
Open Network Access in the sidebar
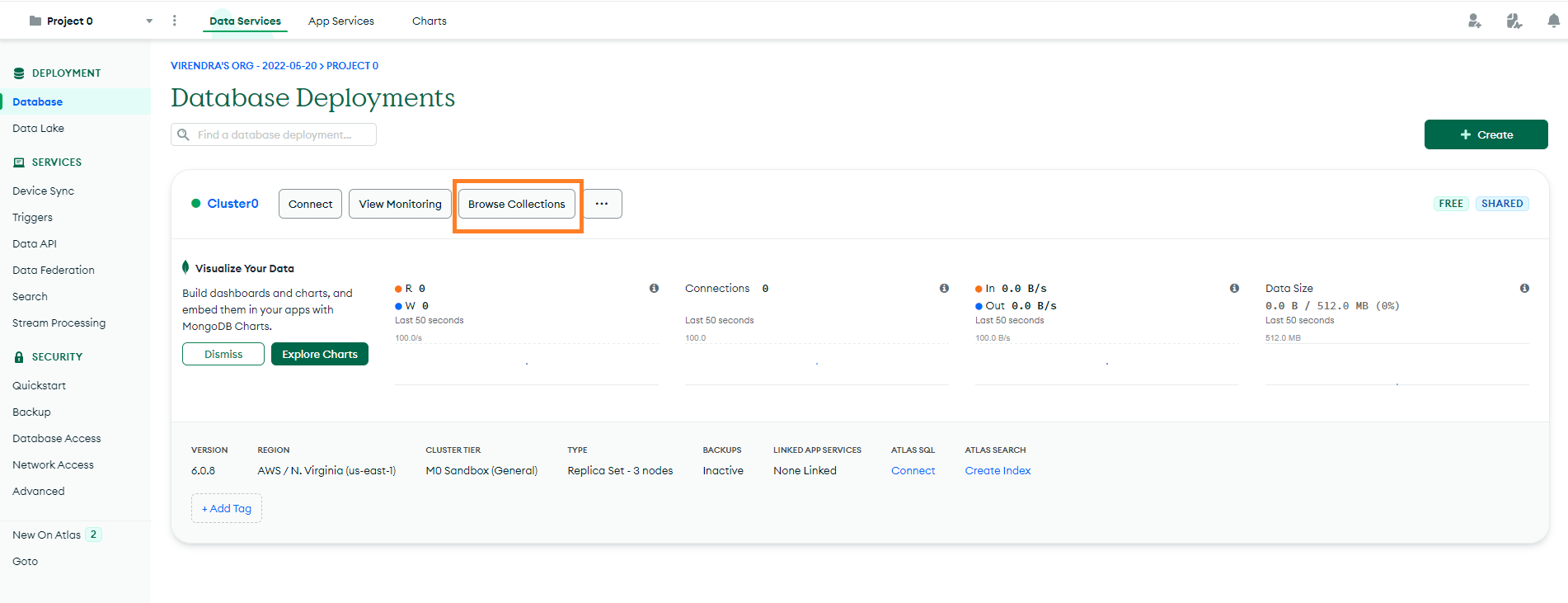[54, 464]
